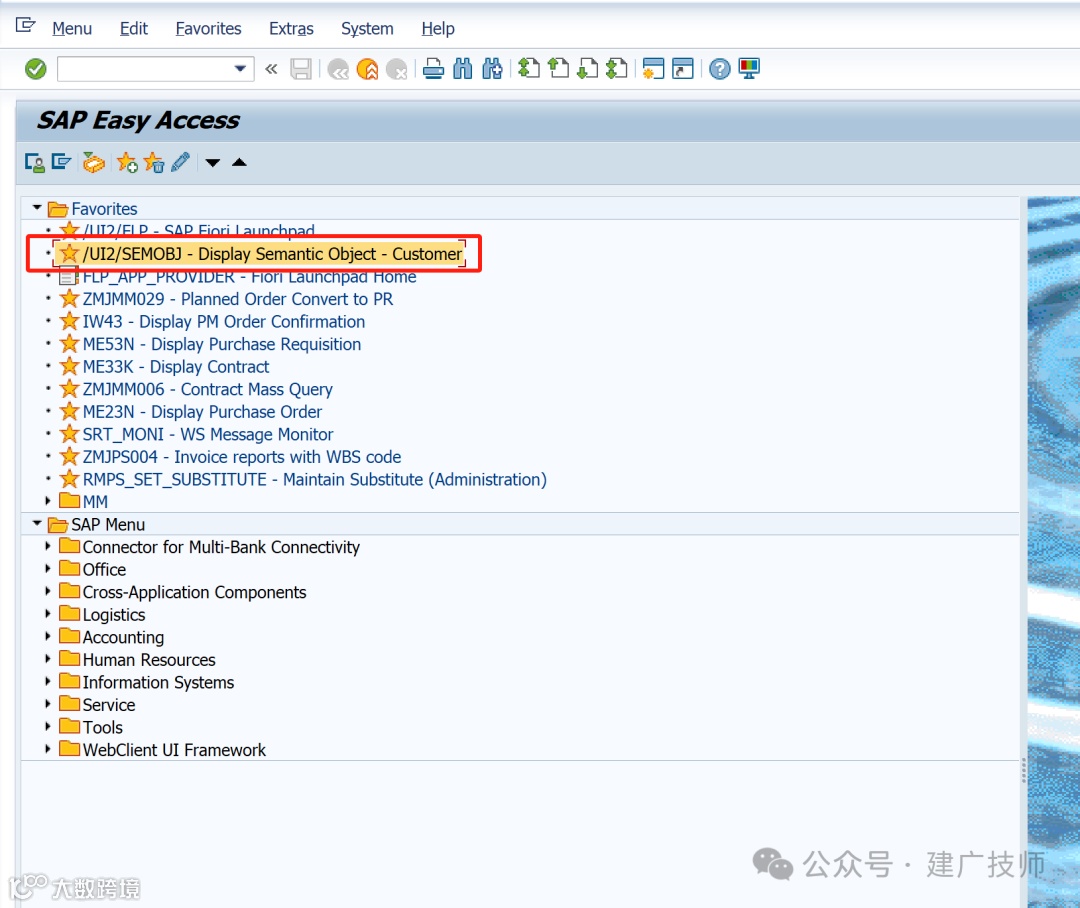Select ZMJMM006 Contract Mass Query
The image size is (1080, 908).
pos(207,389)
